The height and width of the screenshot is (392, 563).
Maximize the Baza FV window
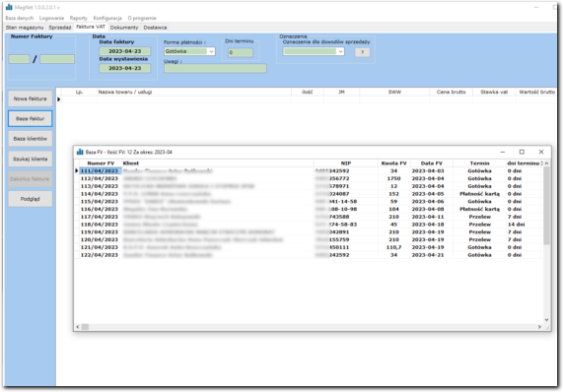click(x=522, y=152)
